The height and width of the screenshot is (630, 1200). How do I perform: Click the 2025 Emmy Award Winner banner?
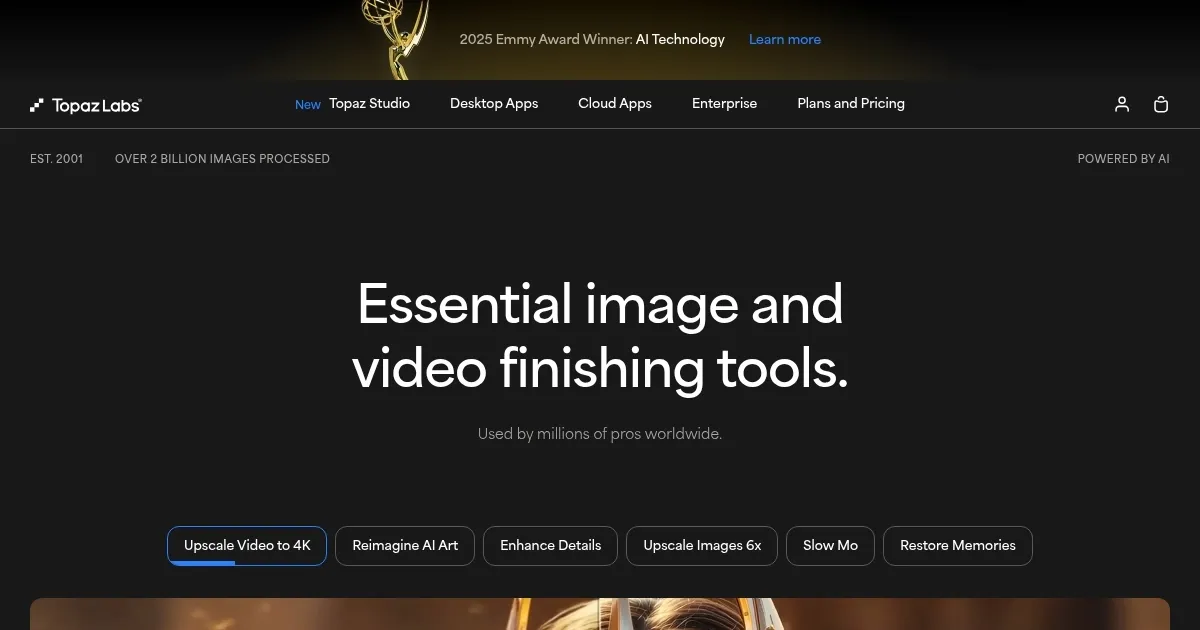click(x=591, y=39)
